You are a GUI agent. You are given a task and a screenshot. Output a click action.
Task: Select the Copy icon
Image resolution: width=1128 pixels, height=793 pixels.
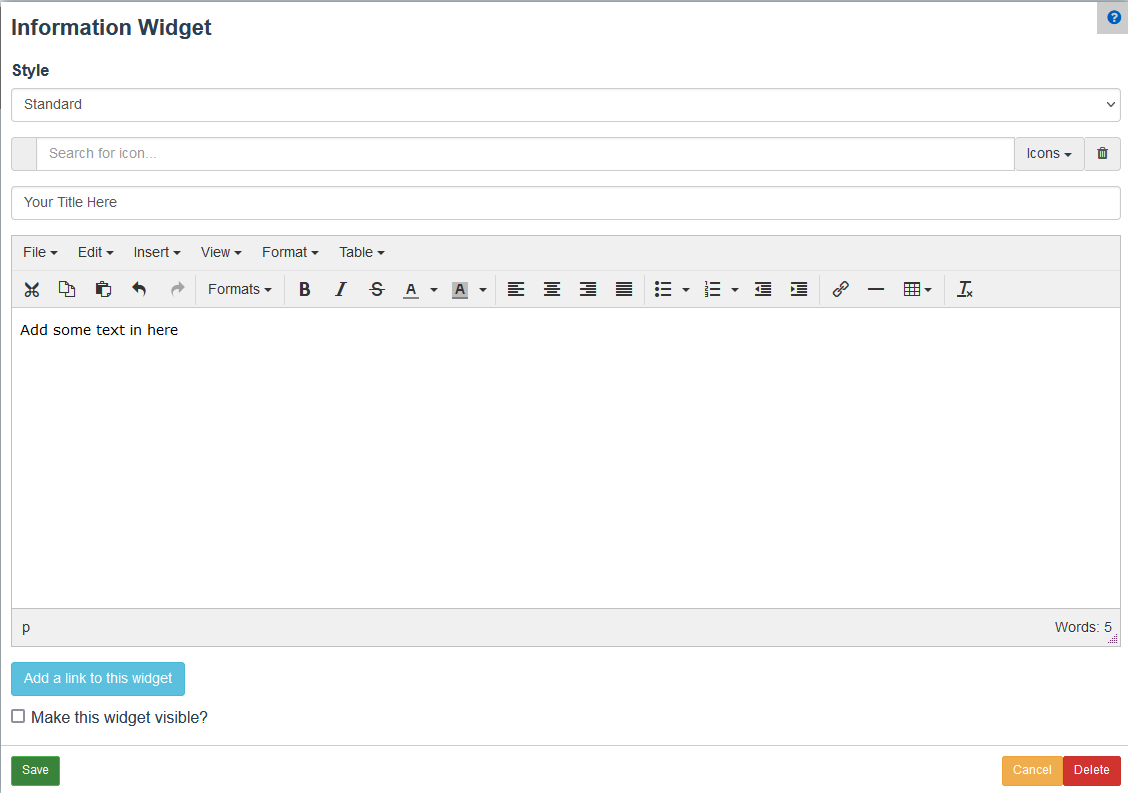point(67,289)
